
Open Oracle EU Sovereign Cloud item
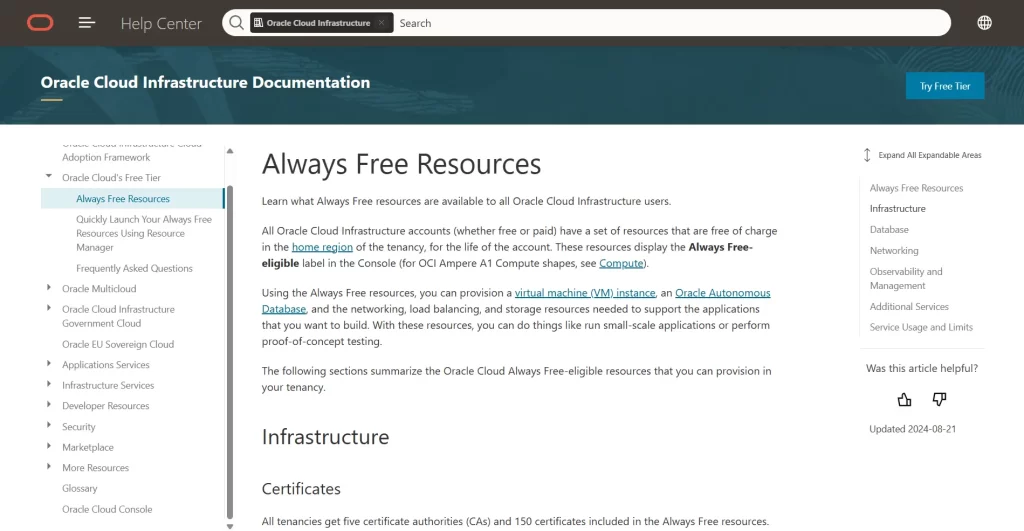coord(118,344)
